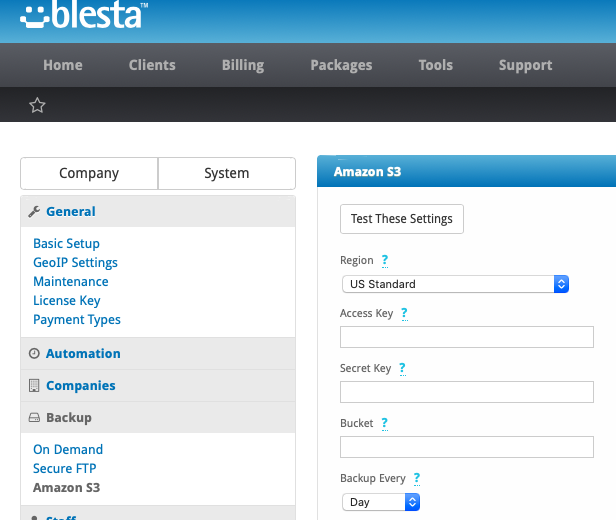Select Amazon S3 in the sidebar

(x=66, y=487)
